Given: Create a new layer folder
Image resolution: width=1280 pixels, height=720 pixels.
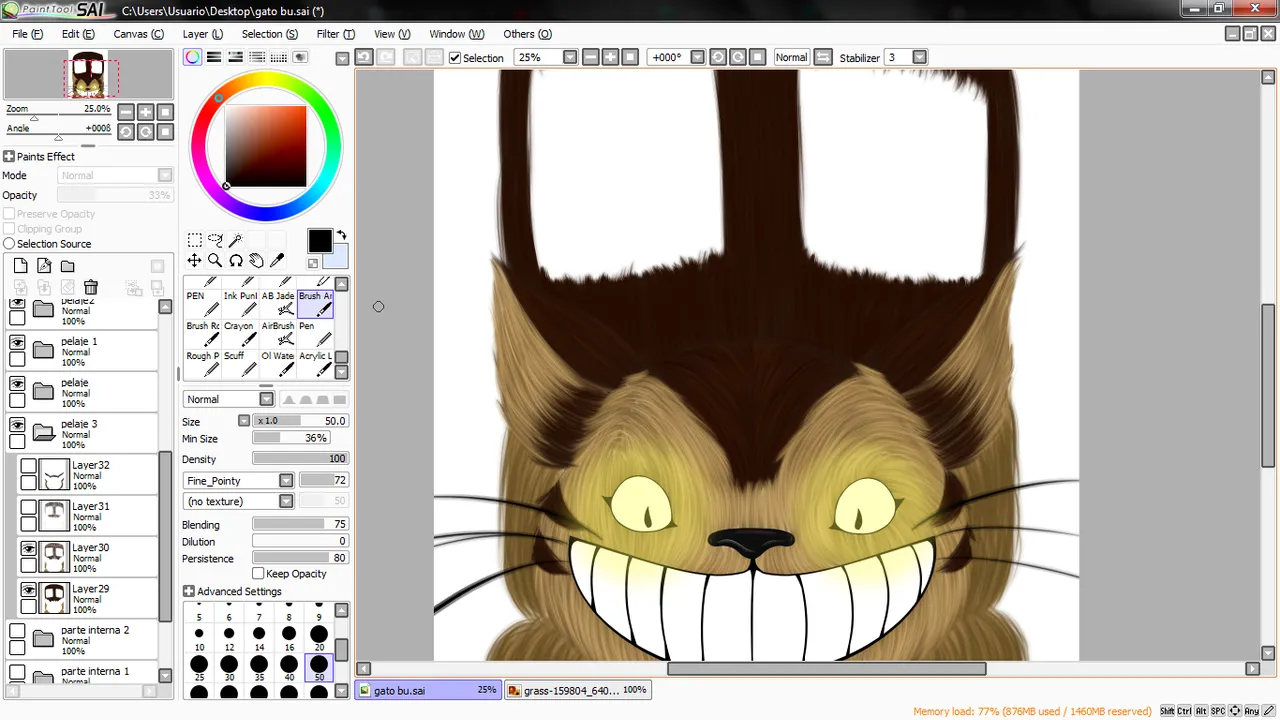Looking at the screenshot, I should click(x=67, y=266).
